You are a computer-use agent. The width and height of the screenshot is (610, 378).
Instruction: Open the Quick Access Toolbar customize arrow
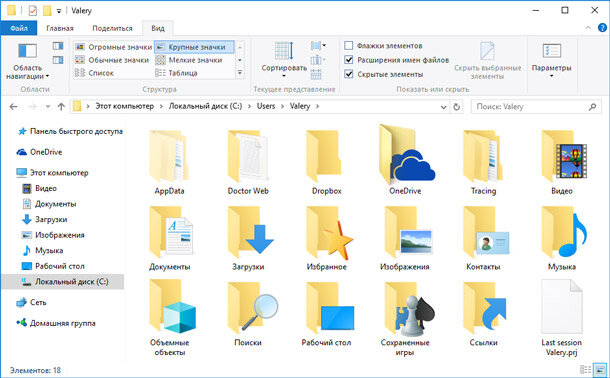(x=59, y=11)
